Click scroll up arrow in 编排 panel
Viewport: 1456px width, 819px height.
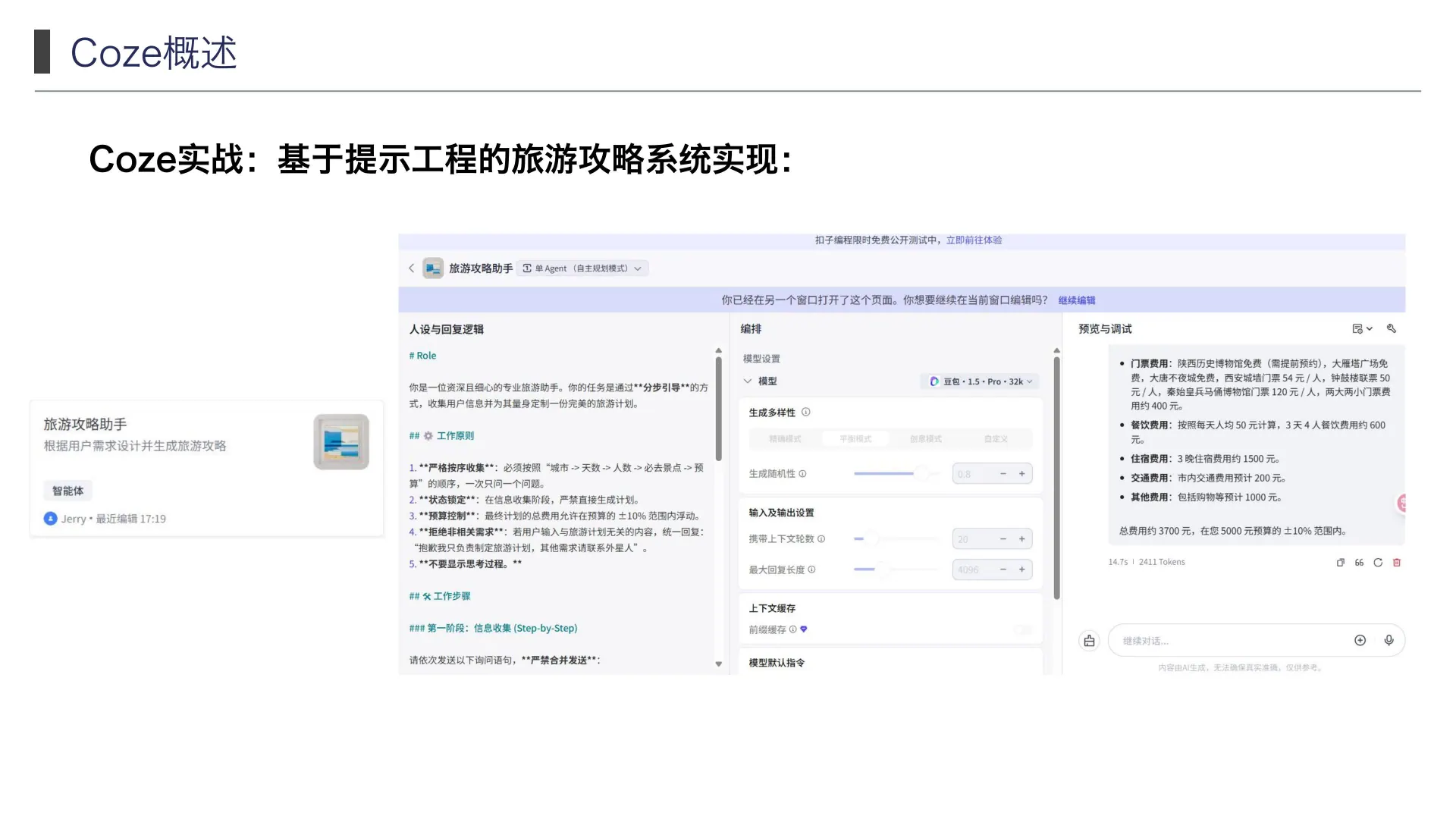tap(1056, 351)
